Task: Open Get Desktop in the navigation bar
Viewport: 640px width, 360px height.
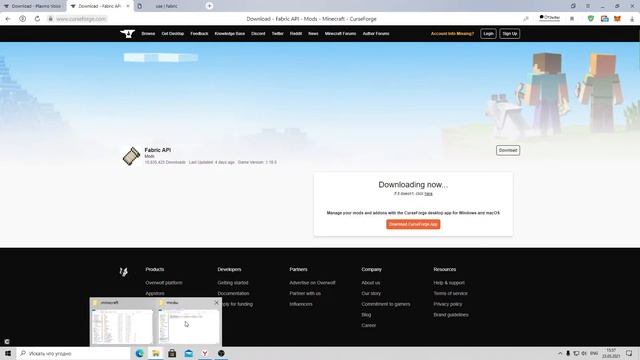Action: (173, 34)
